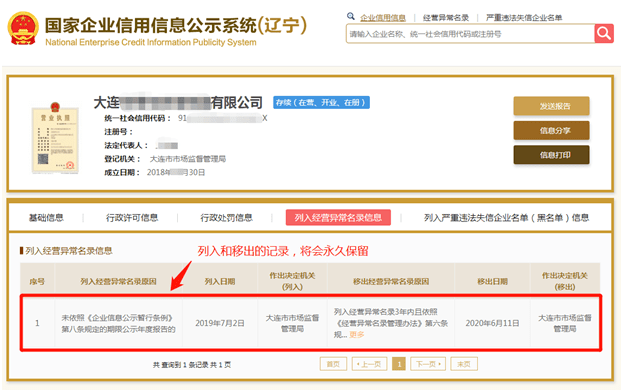Click the 信息打印 button
Viewport: 623px width, 392px height.
click(551, 155)
